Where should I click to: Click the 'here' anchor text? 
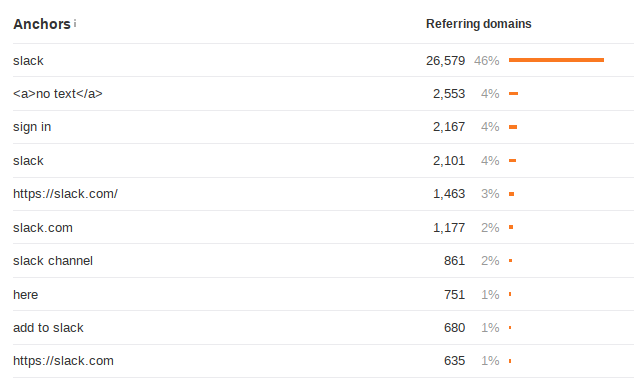pos(25,294)
